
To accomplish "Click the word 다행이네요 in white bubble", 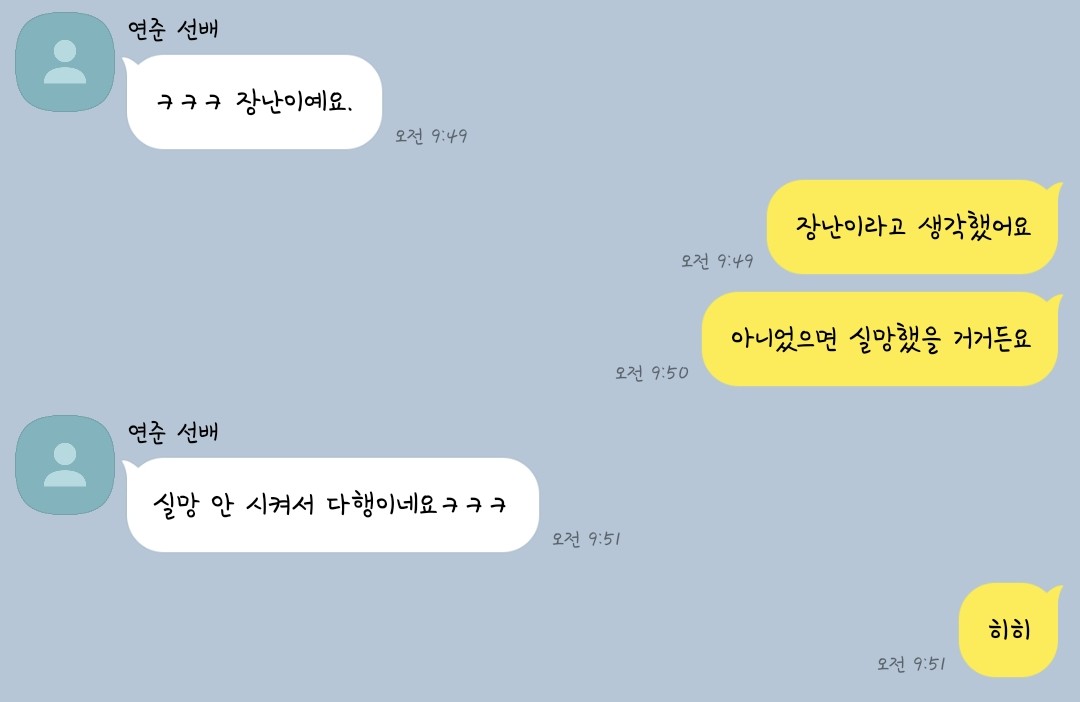I will [382, 504].
